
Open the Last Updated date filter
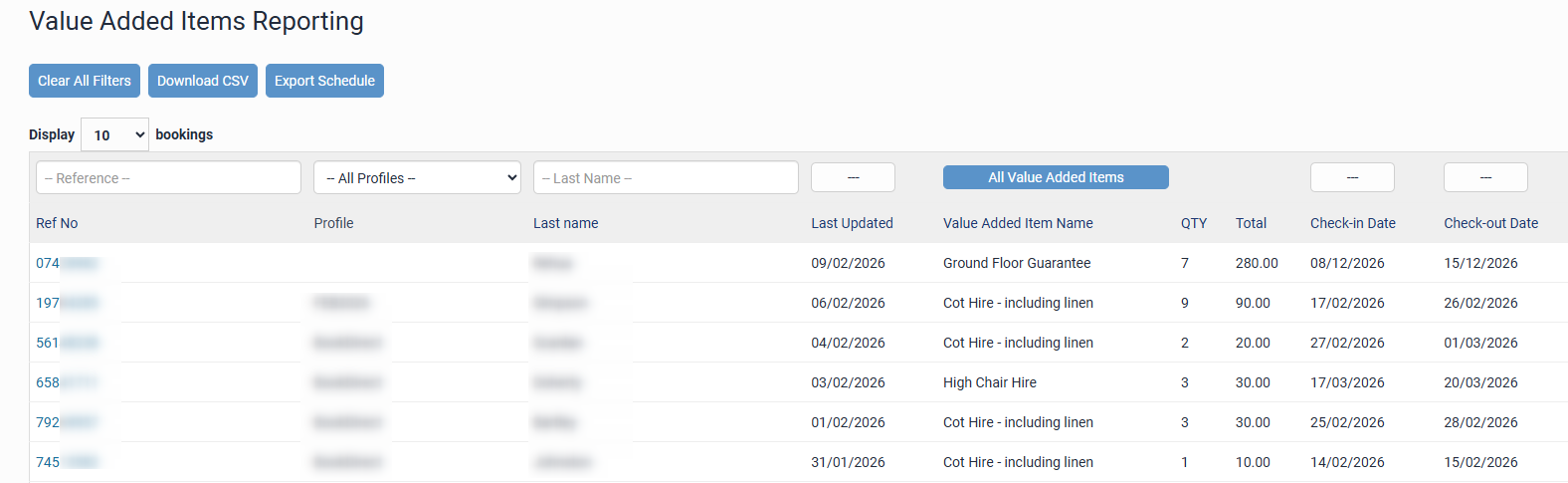(853, 177)
